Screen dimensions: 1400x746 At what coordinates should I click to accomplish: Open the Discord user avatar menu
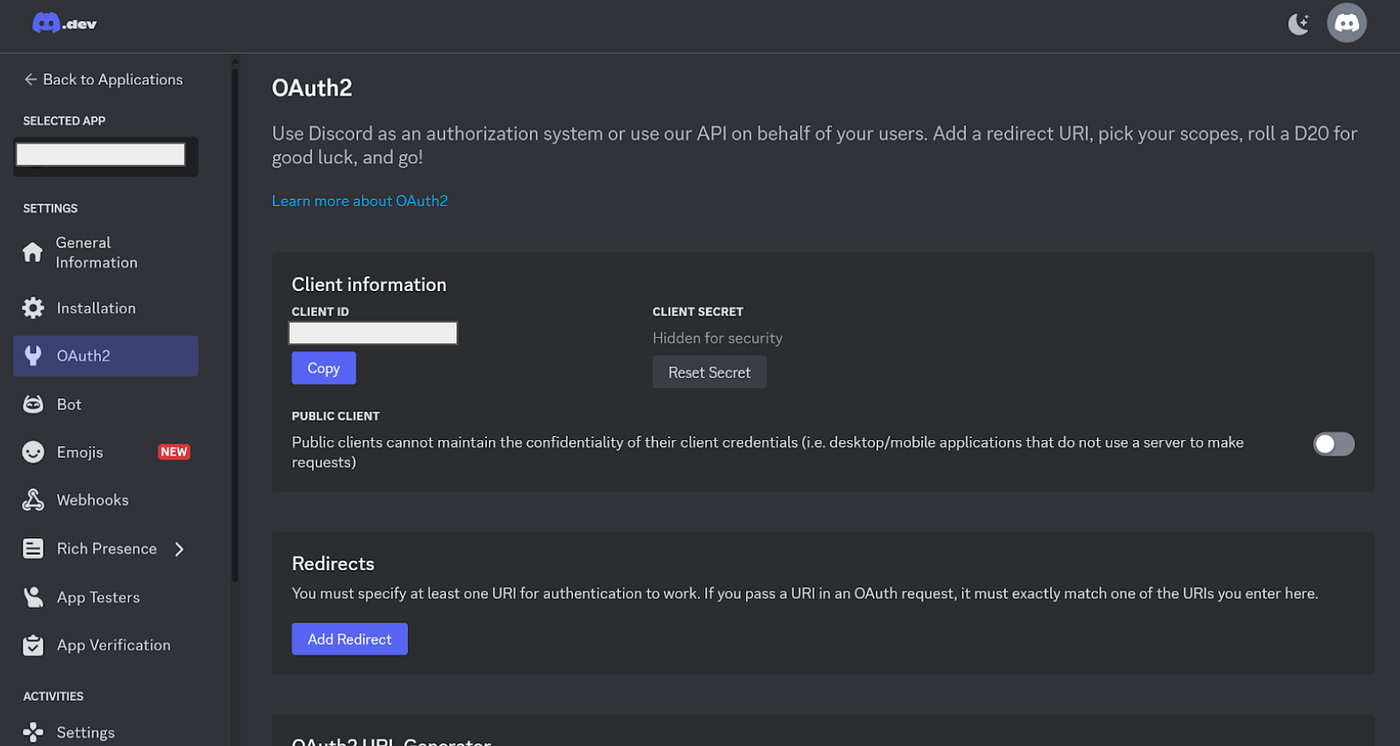[x=1346, y=23]
